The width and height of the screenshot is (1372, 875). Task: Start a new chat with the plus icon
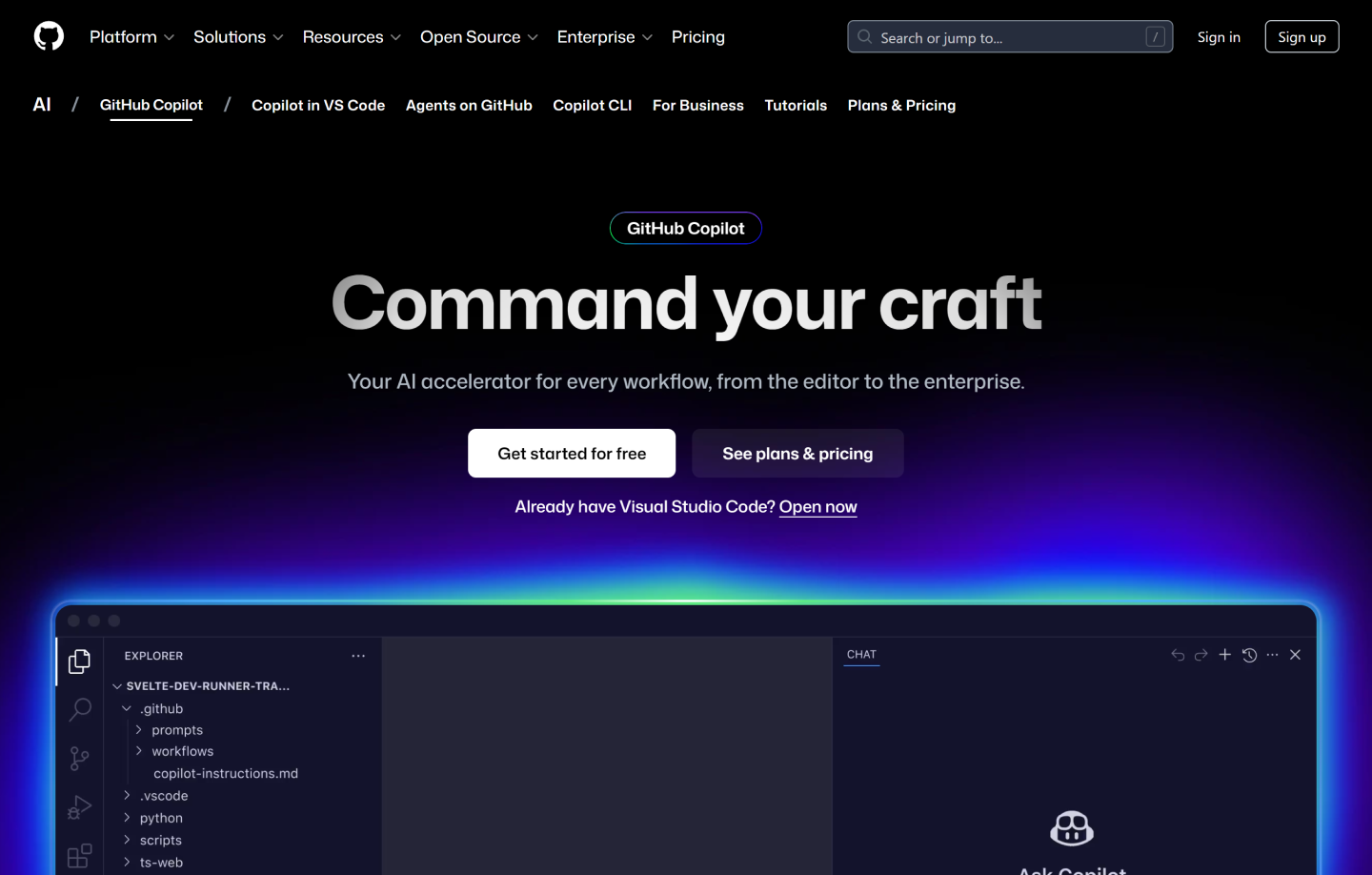coord(1225,655)
